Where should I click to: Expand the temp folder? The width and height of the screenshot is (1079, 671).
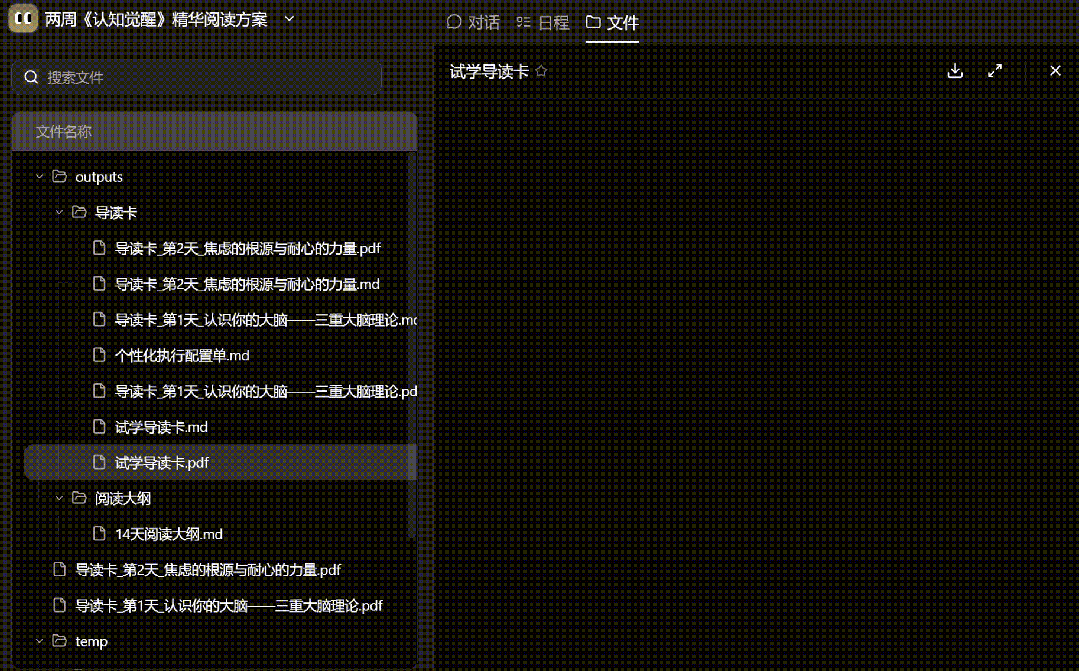pyautogui.click(x=39, y=641)
